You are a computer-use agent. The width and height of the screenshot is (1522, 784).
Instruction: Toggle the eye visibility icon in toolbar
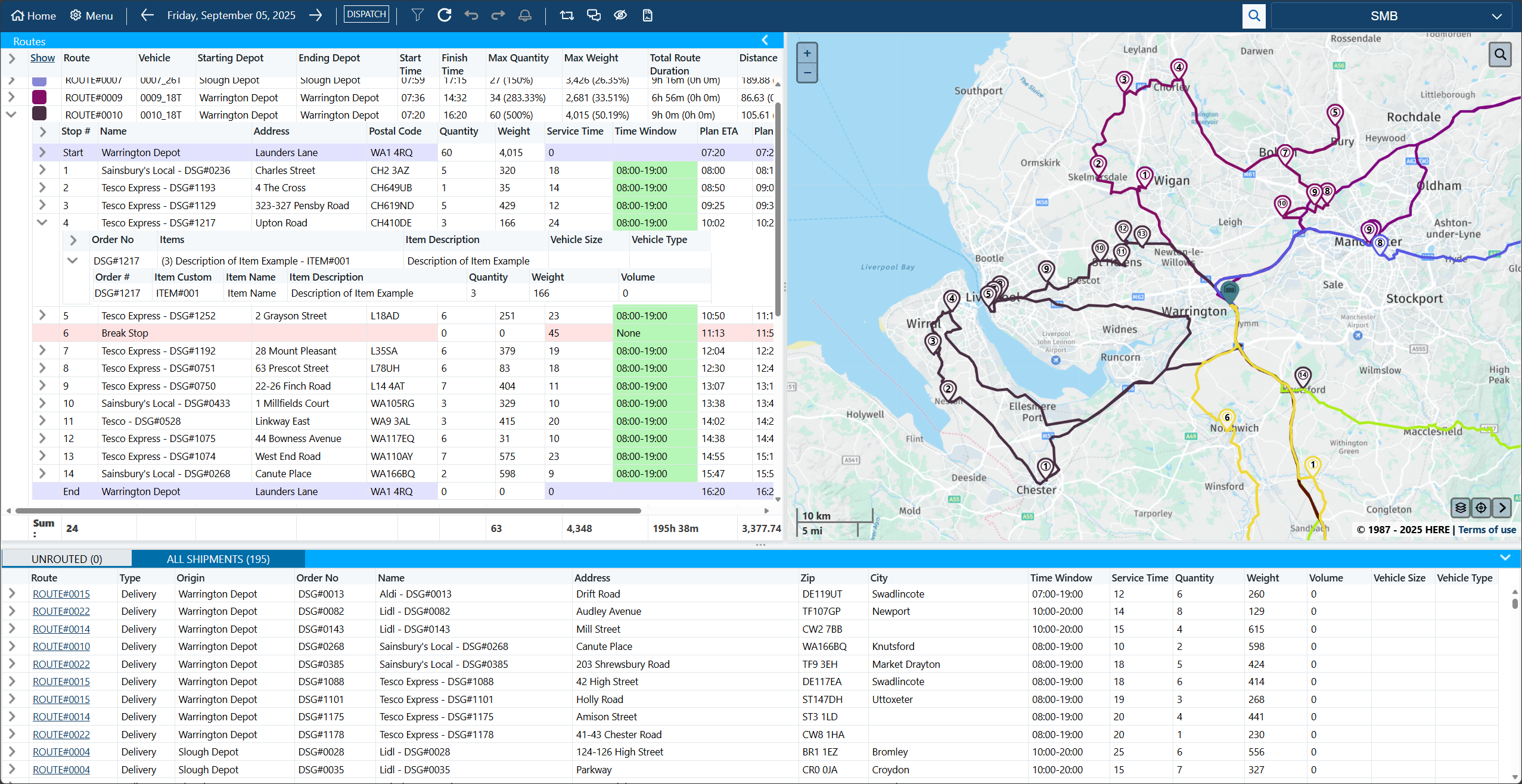620,15
